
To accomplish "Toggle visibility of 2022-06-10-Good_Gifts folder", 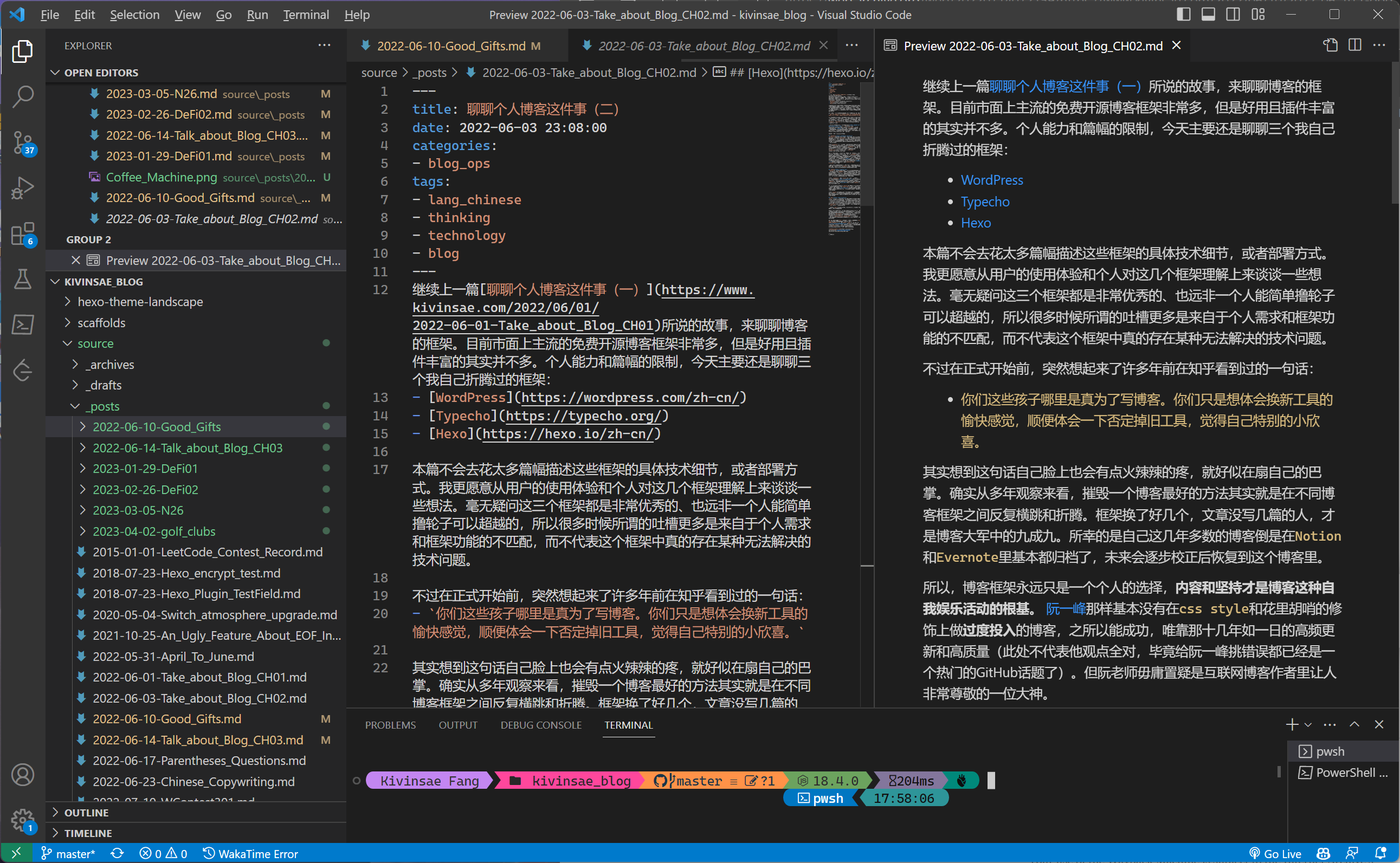I will [83, 428].
